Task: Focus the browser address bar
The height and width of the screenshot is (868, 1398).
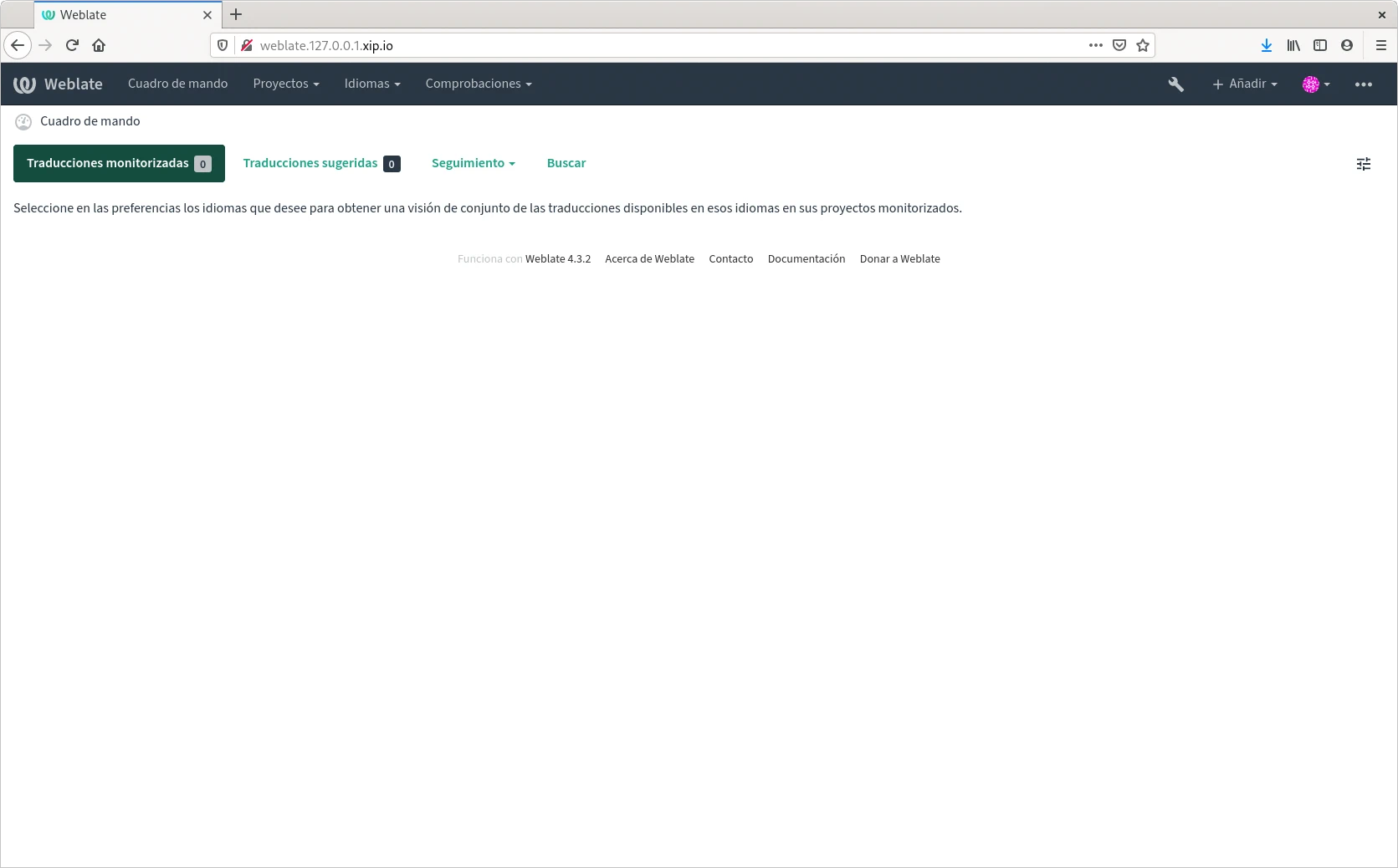Action: click(653, 45)
